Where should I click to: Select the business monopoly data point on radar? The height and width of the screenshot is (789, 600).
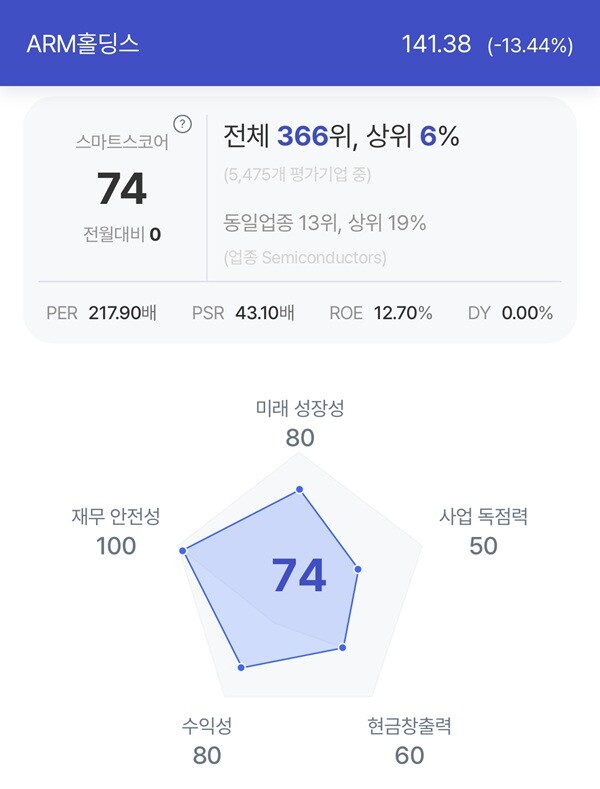click(358, 569)
